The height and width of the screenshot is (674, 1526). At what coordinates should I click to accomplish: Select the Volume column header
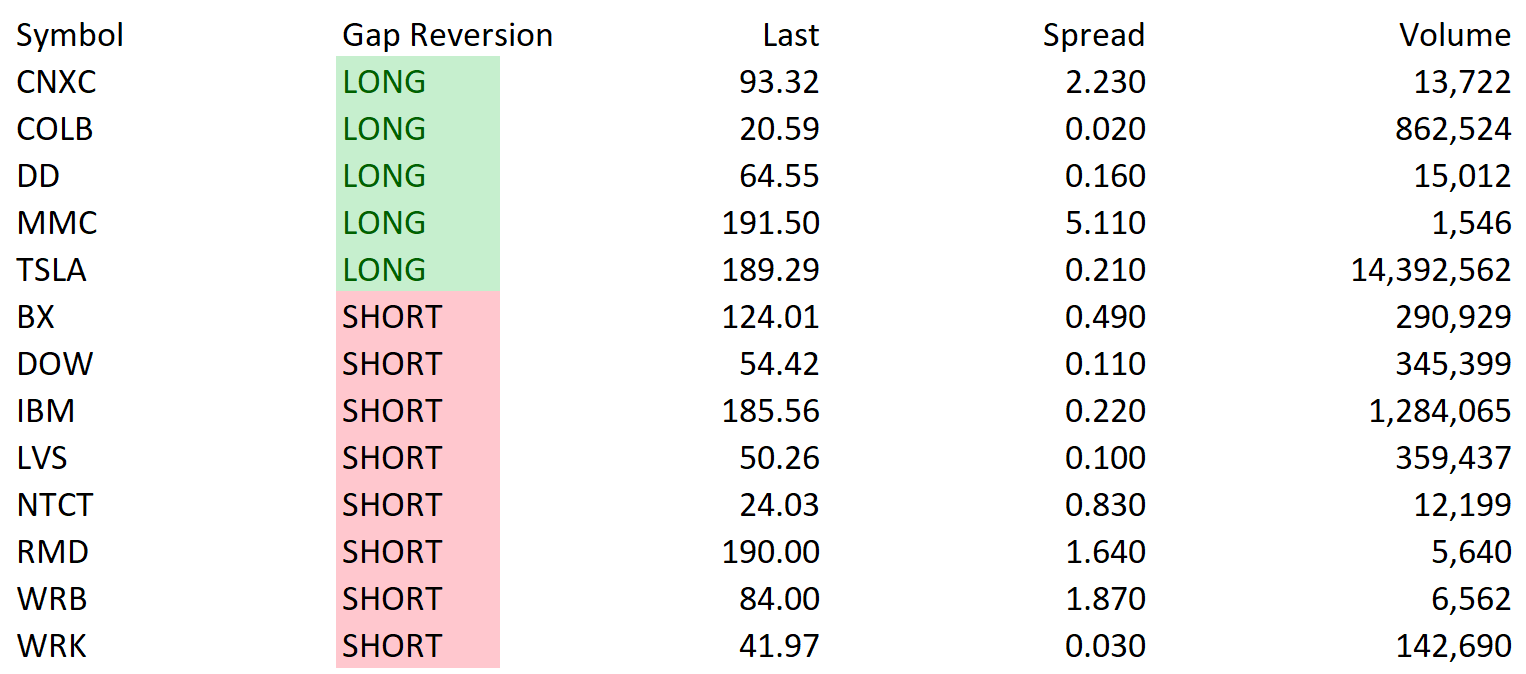click(1455, 36)
